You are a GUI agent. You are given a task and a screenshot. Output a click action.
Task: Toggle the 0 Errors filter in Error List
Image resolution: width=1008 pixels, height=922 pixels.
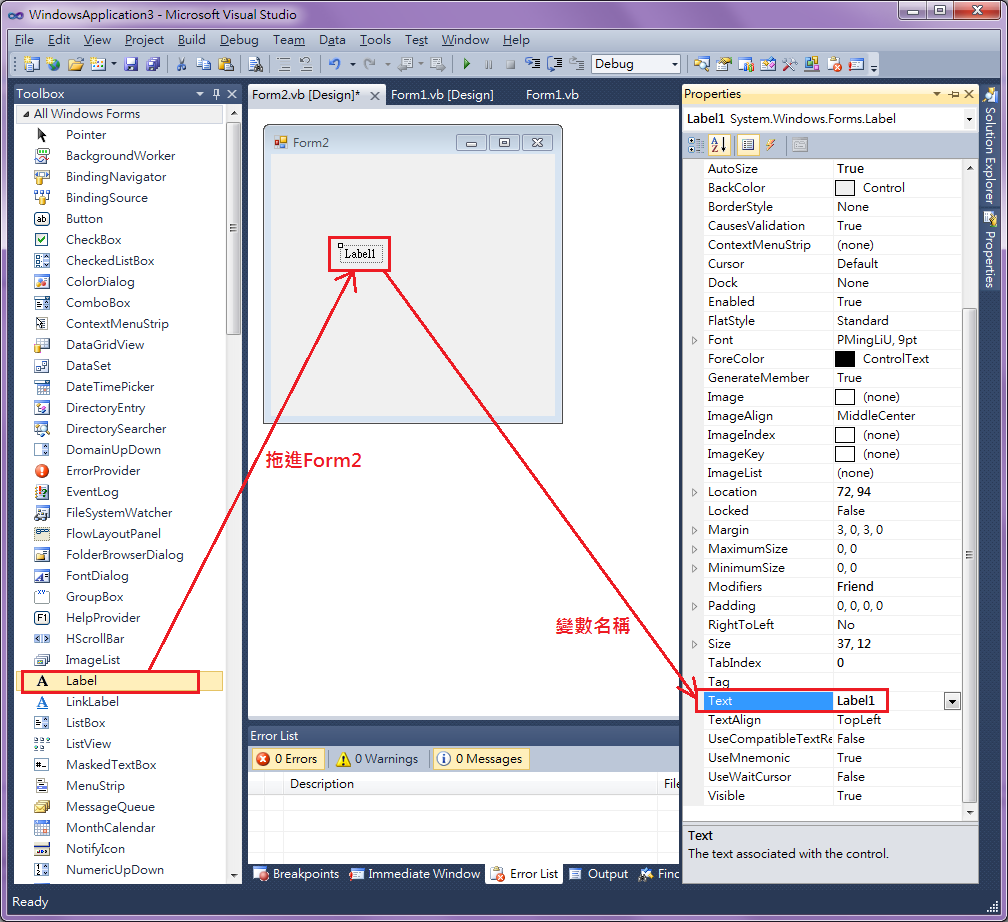coord(287,758)
